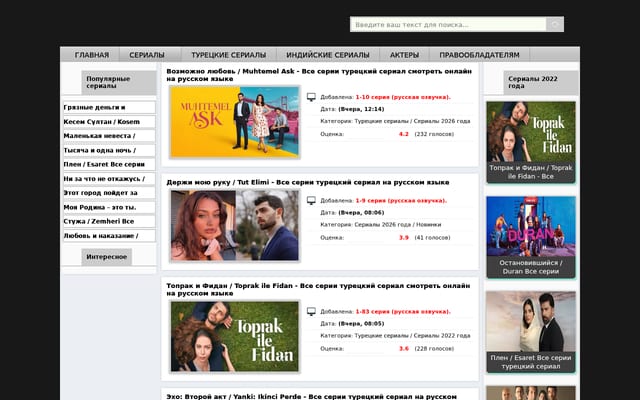This screenshot has width=640, height=400.
Task: Go to ТУРЕЦКИЕ СЕРИАЛЫ section
Action: point(229,55)
